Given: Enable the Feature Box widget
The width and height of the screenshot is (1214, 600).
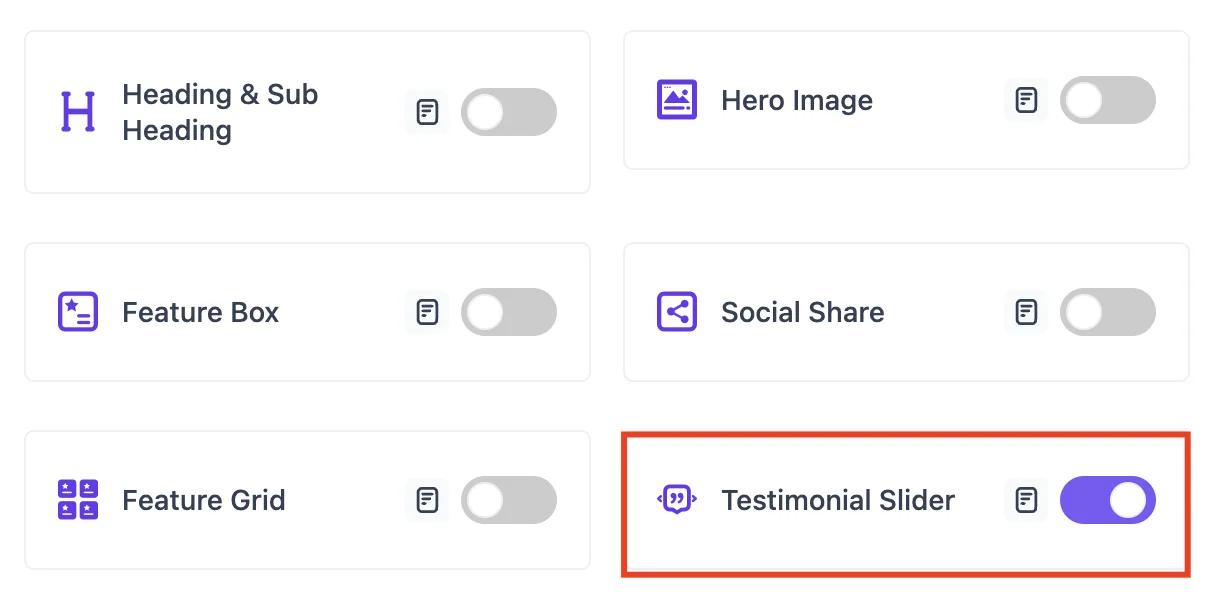Looking at the screenshot, I should coord(508,312).
